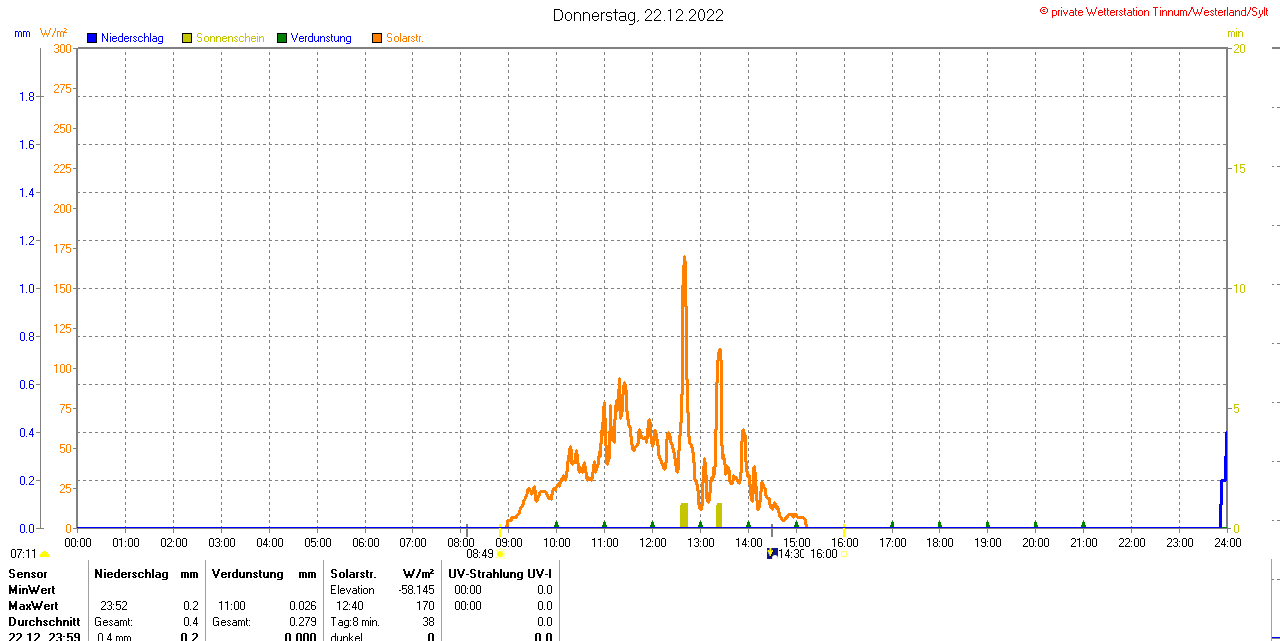Image resolution: width=1280 pixels, height=641 pixels.
Task: Click the 12:00 time axis label
Action: (x=653, y=542)
